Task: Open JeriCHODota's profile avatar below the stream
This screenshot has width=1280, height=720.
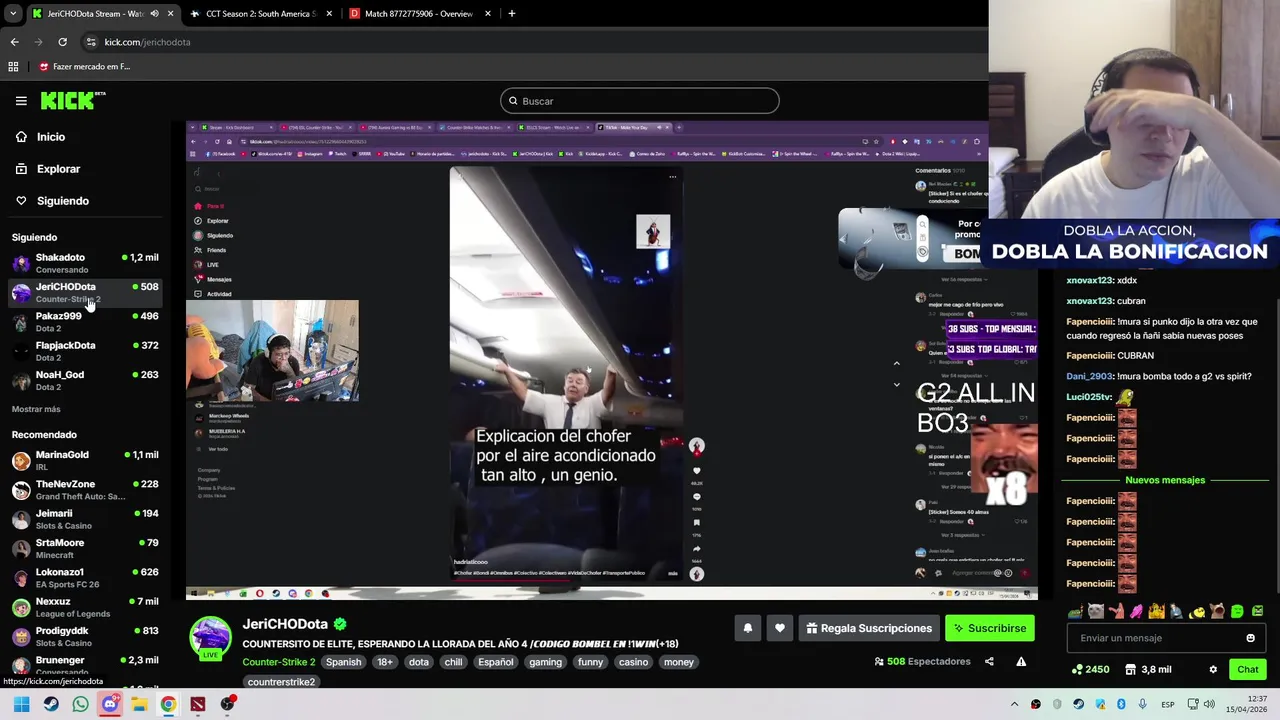Action: point(211,638)
